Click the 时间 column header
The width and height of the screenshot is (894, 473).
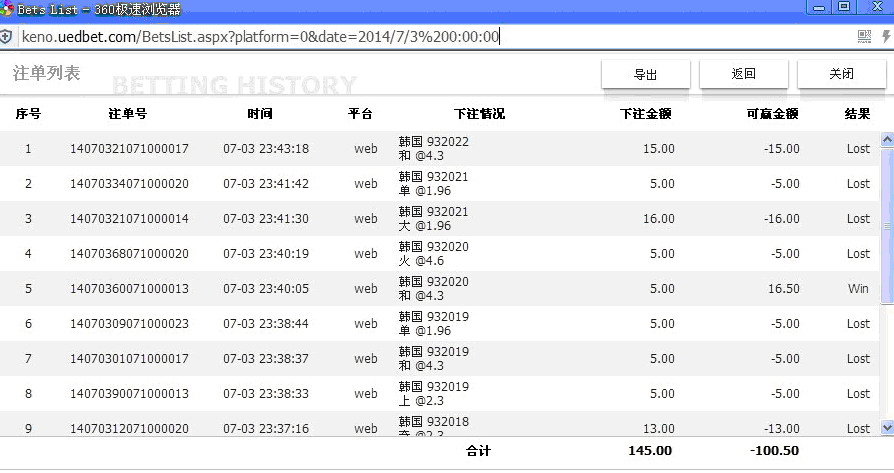click(x=260, y=114)
